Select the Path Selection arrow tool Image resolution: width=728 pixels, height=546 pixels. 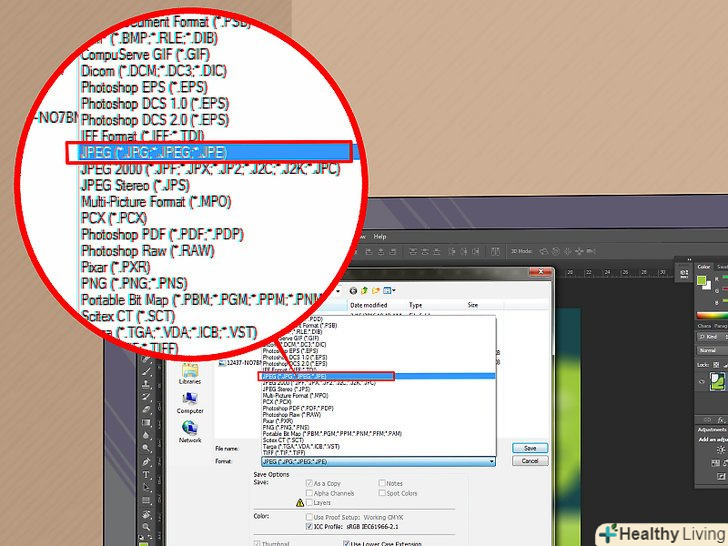[x=147, y=488]
